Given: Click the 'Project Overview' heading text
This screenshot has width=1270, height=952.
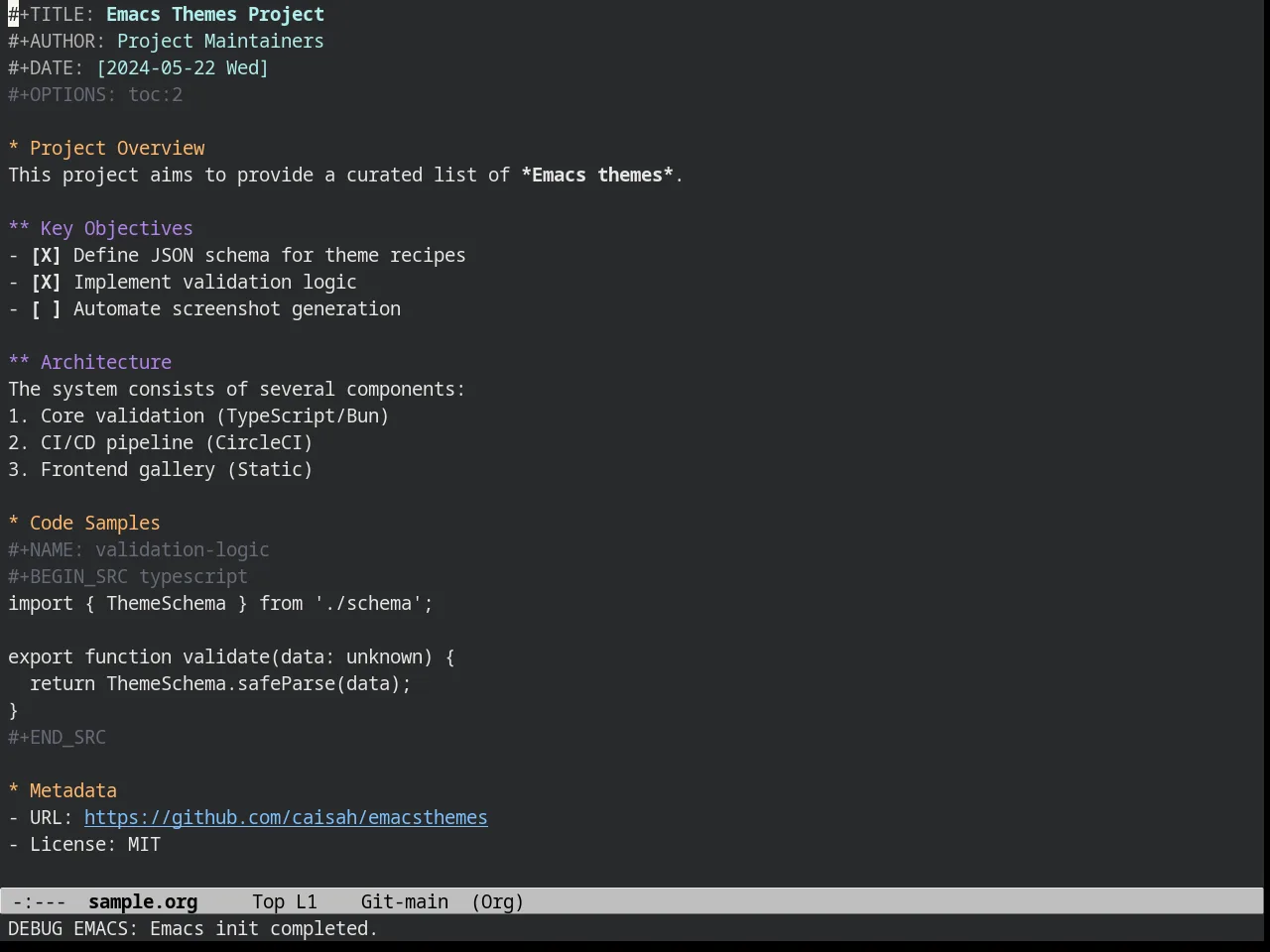Looking at the screenshot, I should click(117, 148).
